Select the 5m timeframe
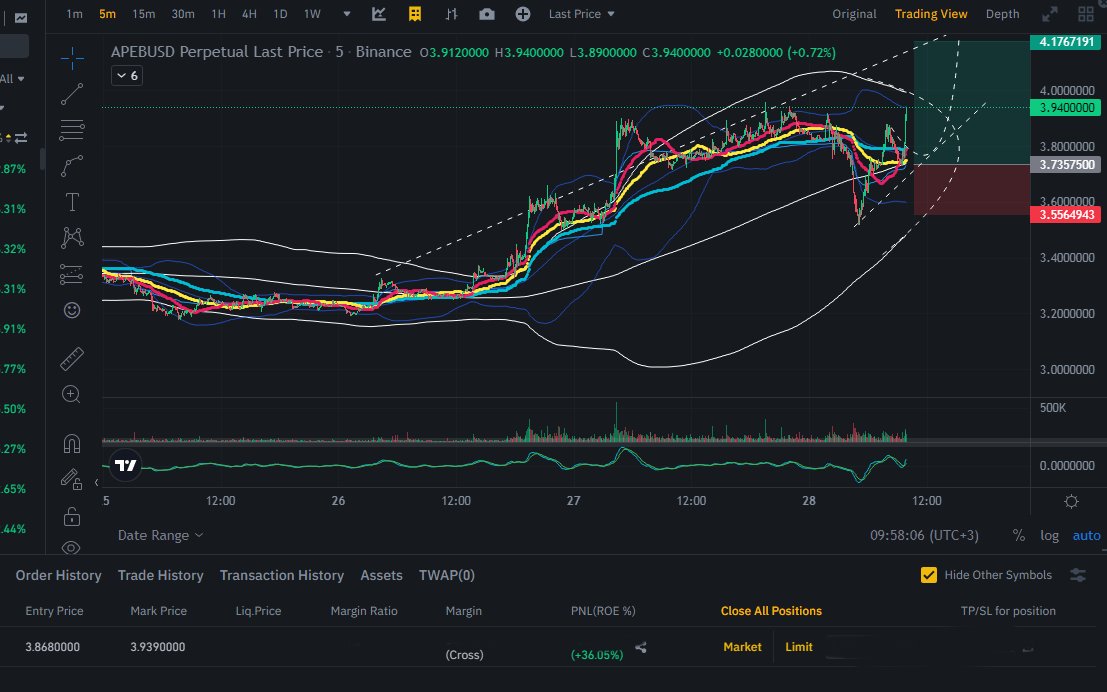Viewport: 1107px width, 692px height. [107, 14]
